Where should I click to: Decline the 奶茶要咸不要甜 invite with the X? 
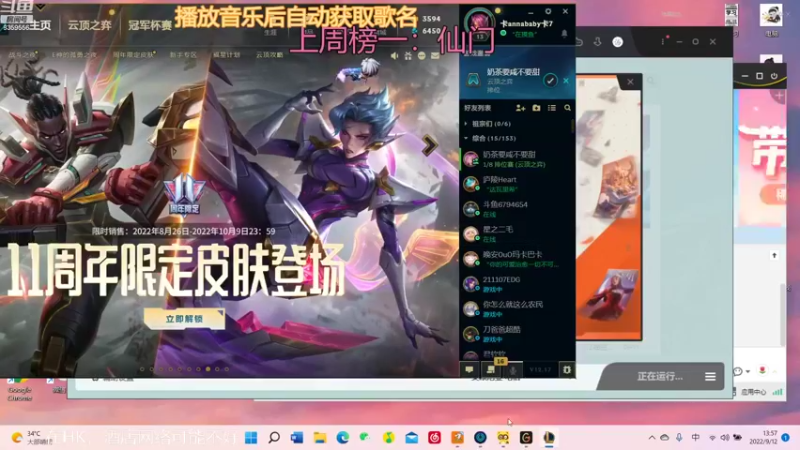(566, 81)
